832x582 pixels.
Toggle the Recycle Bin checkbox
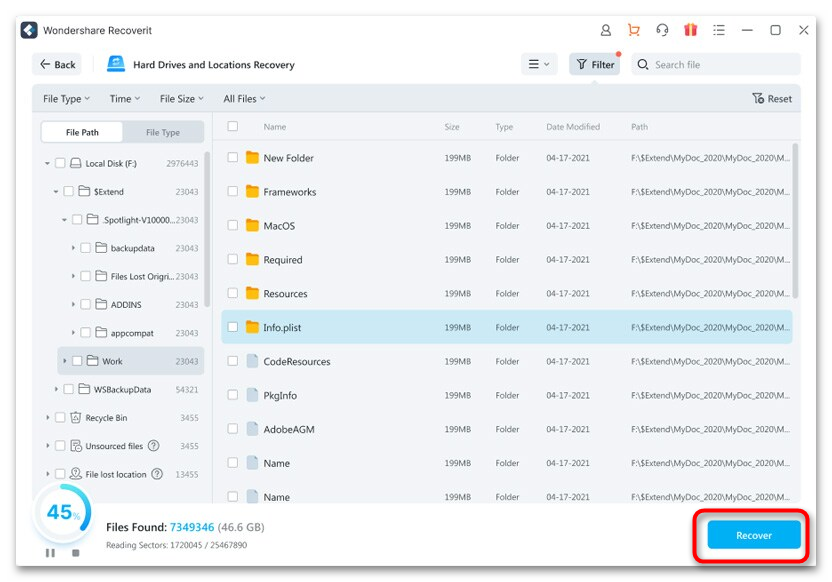[60, 418]
